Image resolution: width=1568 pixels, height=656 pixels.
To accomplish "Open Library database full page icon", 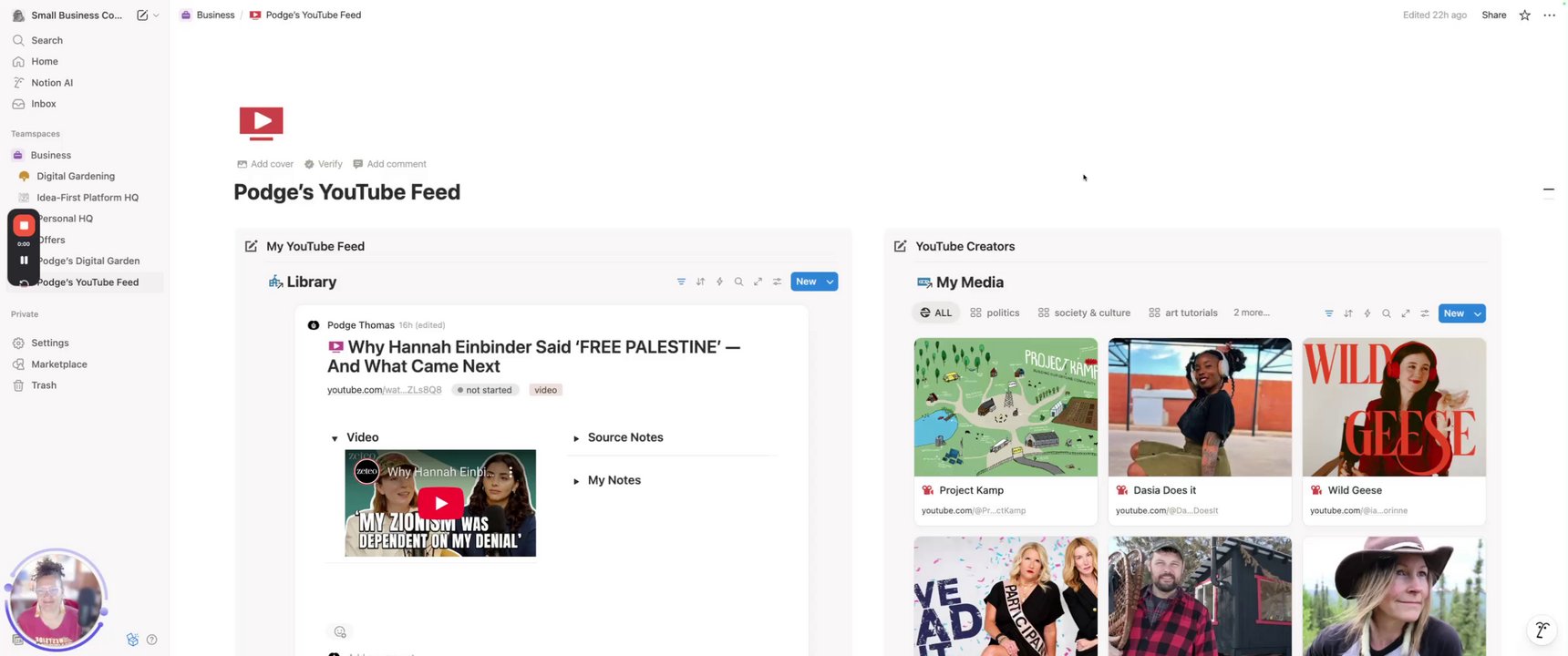I will pos(758,282).
